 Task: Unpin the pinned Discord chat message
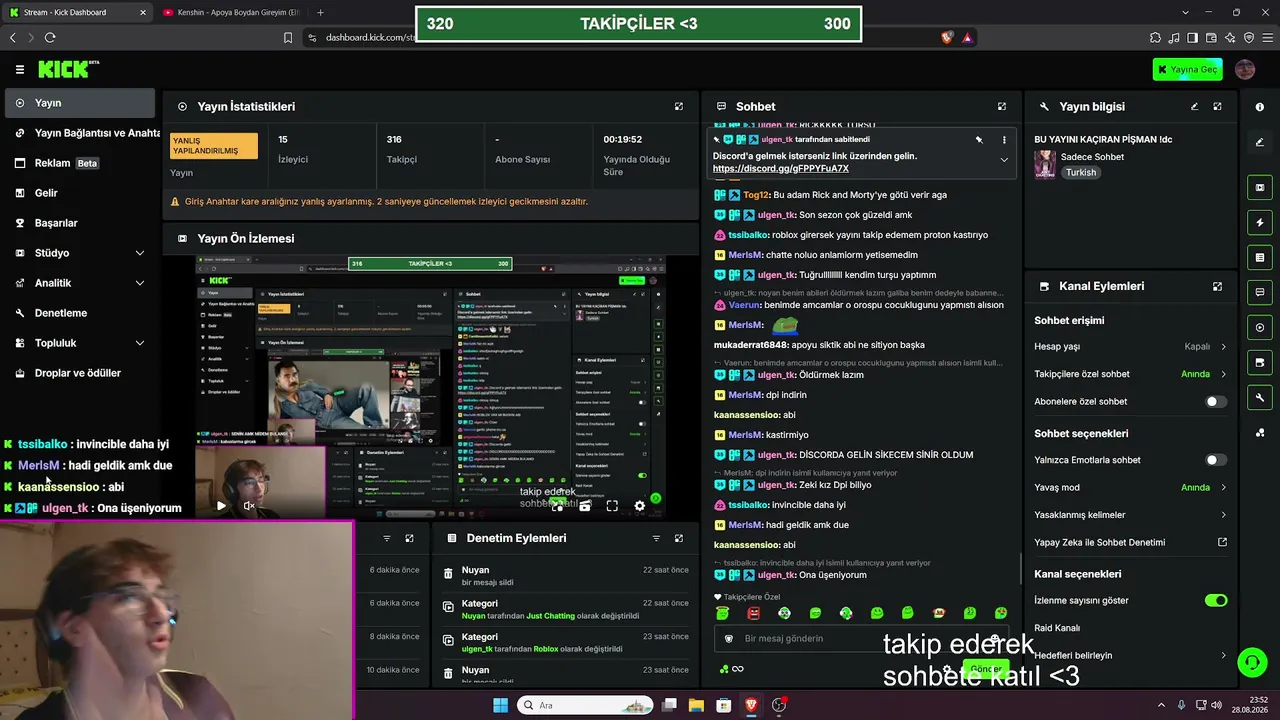point(979,140)
